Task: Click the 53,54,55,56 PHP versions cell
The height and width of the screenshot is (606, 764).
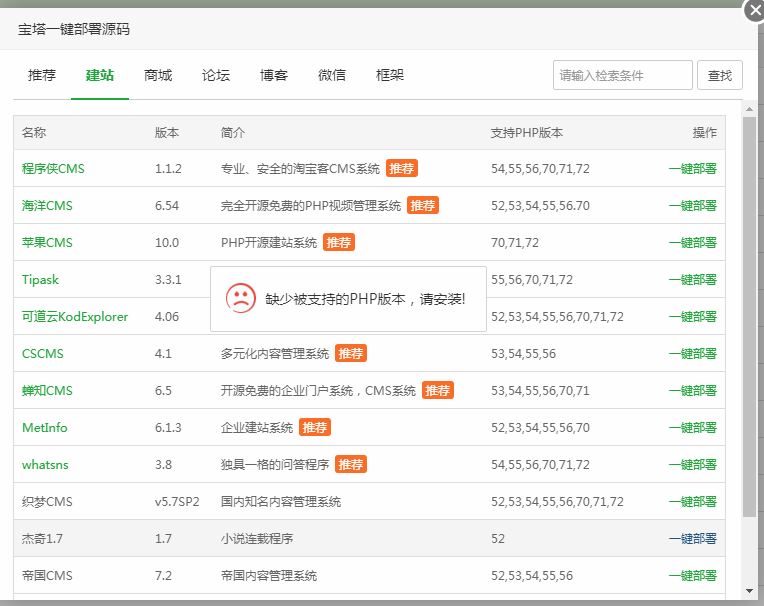Action: point(523,354)
